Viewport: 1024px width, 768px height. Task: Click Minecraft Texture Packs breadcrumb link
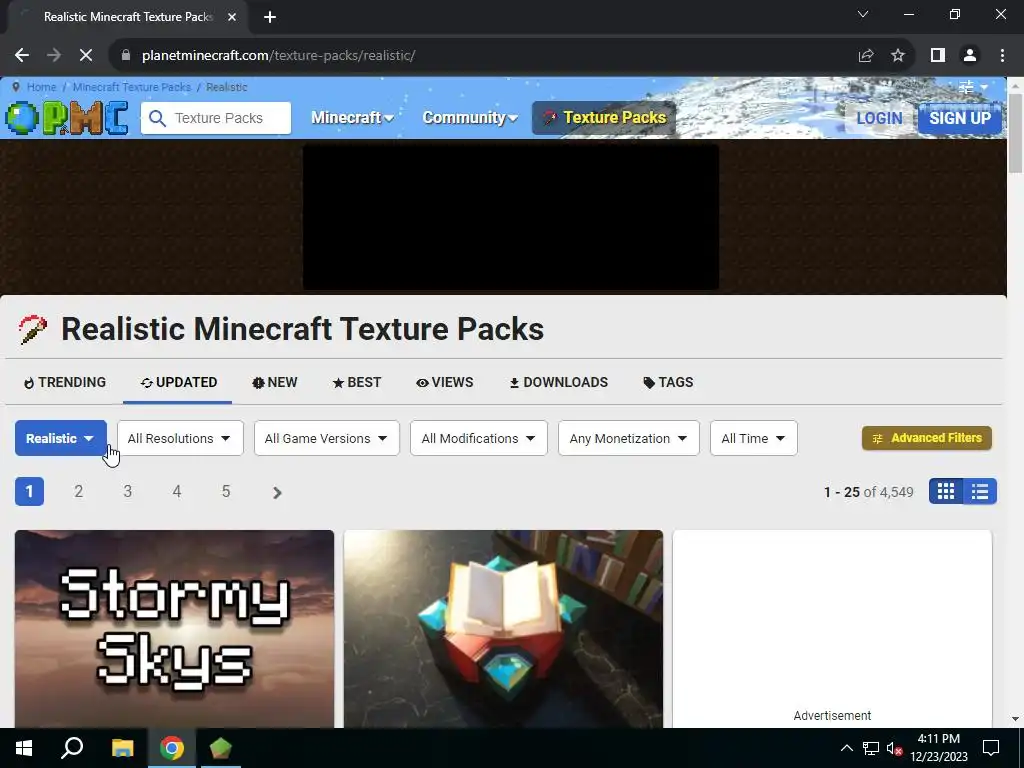pyautogui.click(x=131, y=87)
